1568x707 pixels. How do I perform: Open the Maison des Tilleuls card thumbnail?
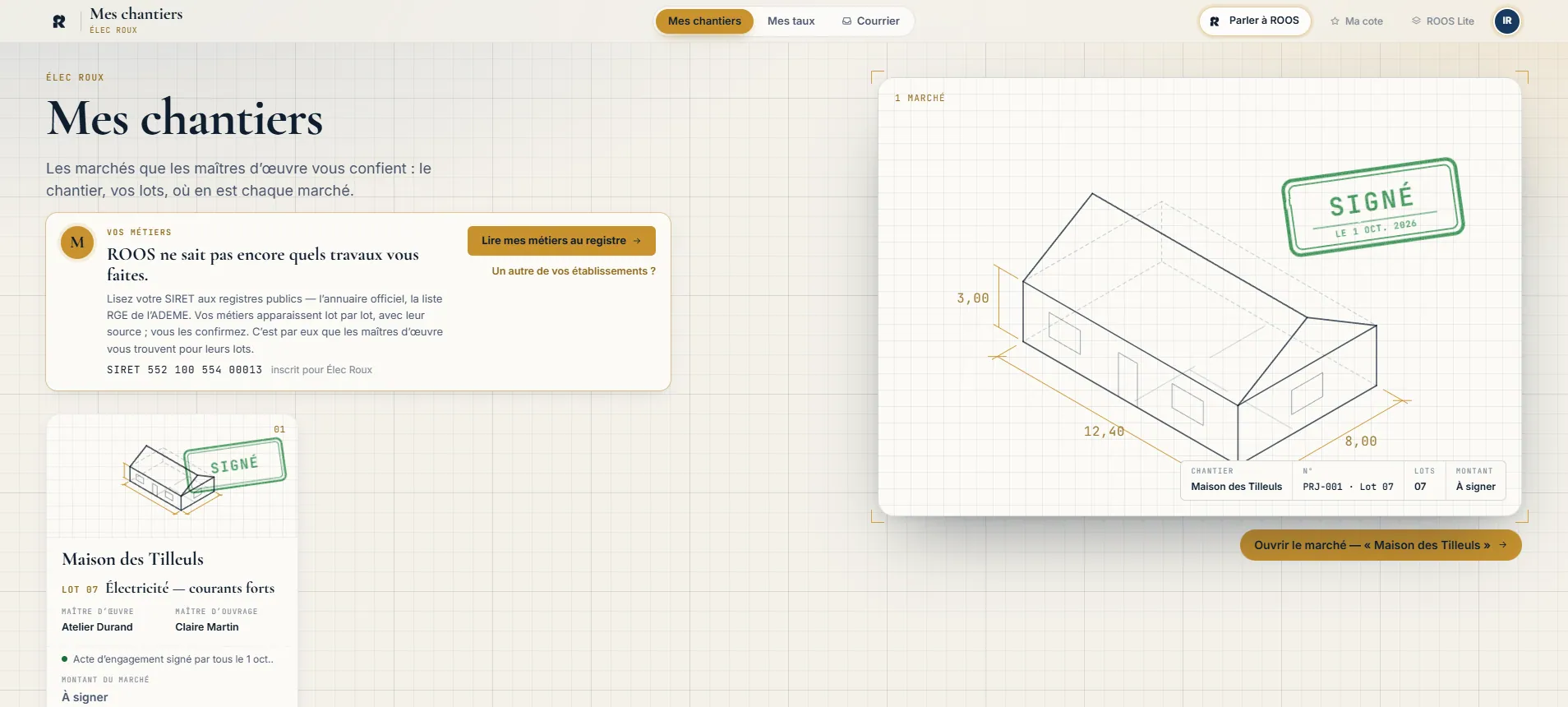point(173,476)
